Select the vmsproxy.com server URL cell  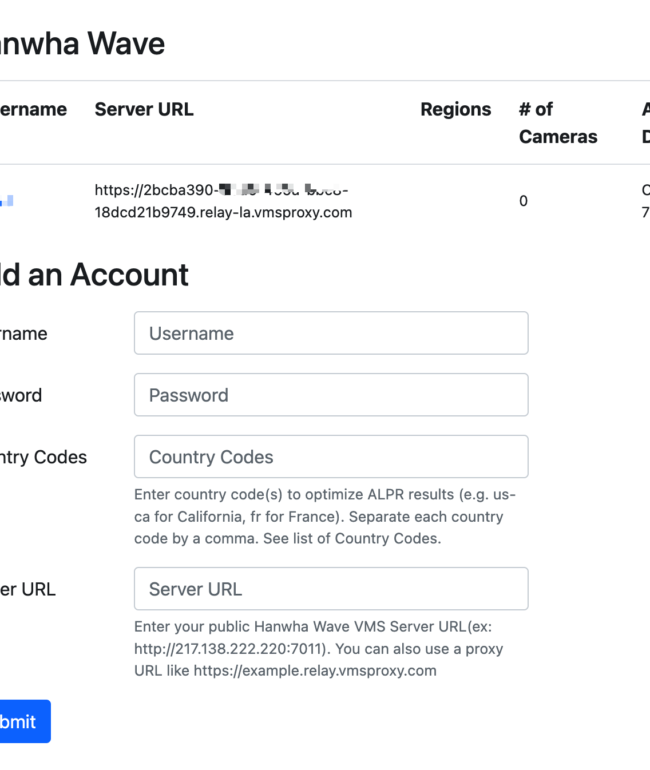223,201
